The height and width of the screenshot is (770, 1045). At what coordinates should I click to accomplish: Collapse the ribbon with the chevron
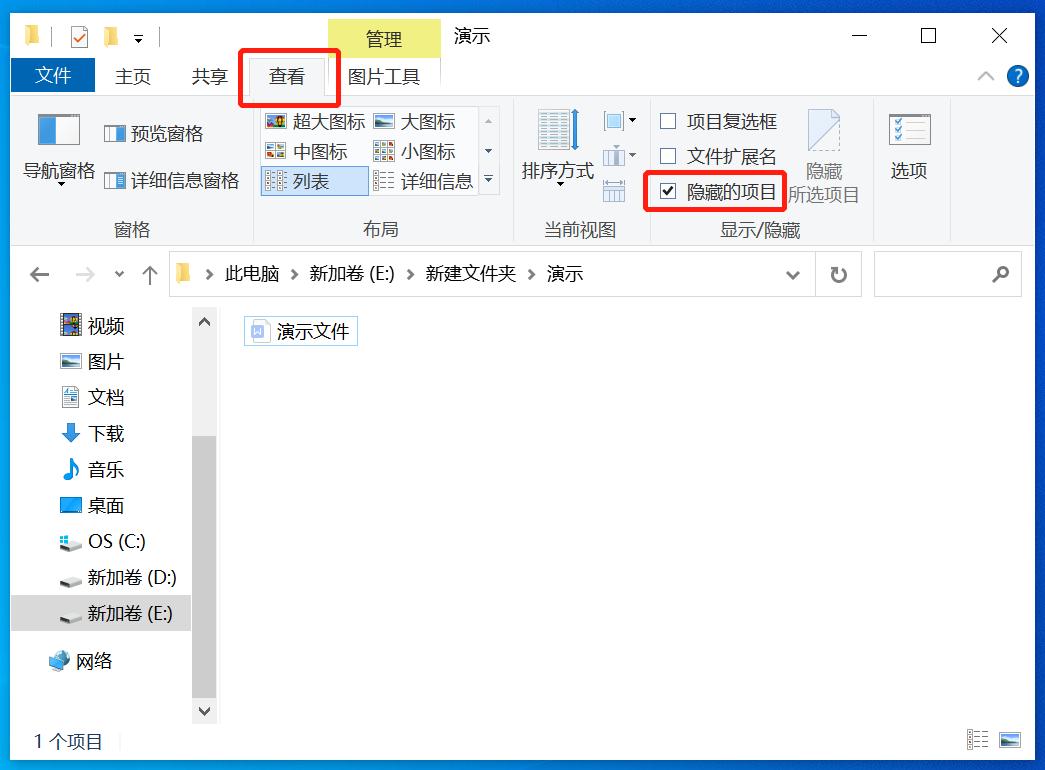(x=985, y=75)
